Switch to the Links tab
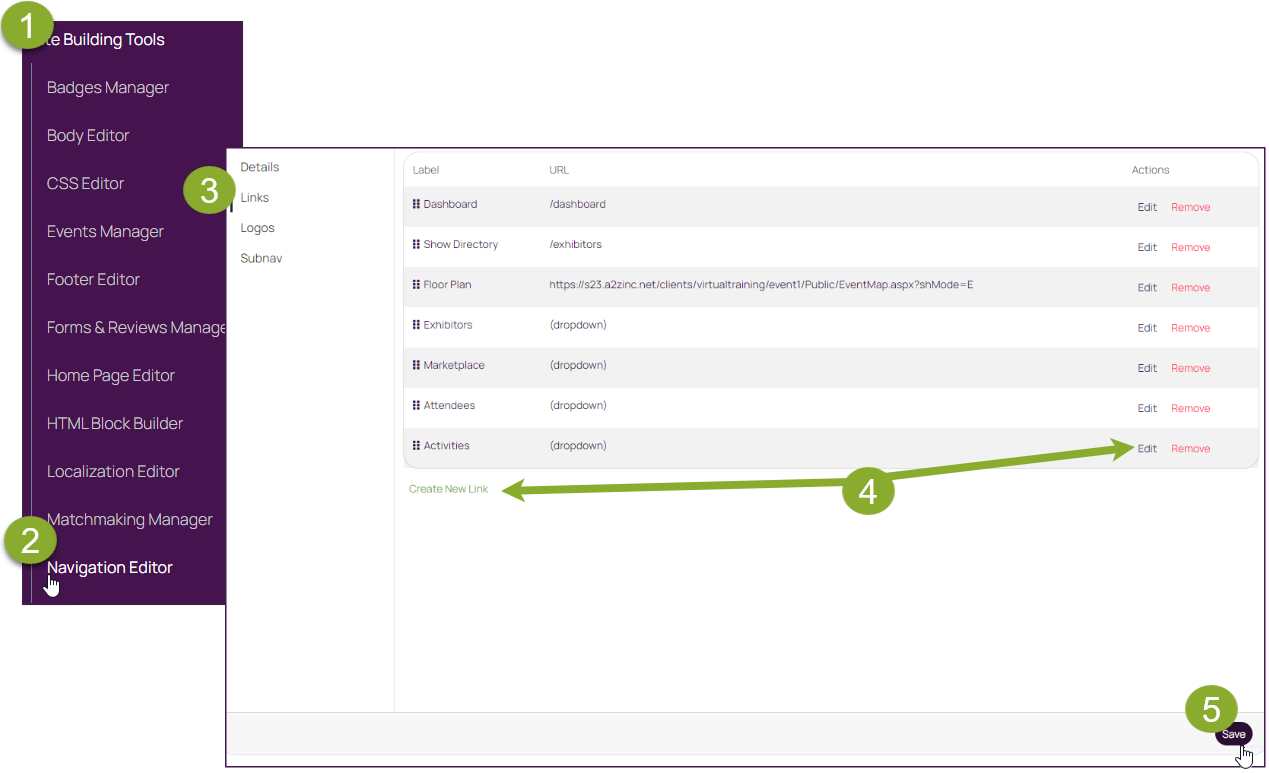The image size is (1269, 773). [x=255, y=197]
